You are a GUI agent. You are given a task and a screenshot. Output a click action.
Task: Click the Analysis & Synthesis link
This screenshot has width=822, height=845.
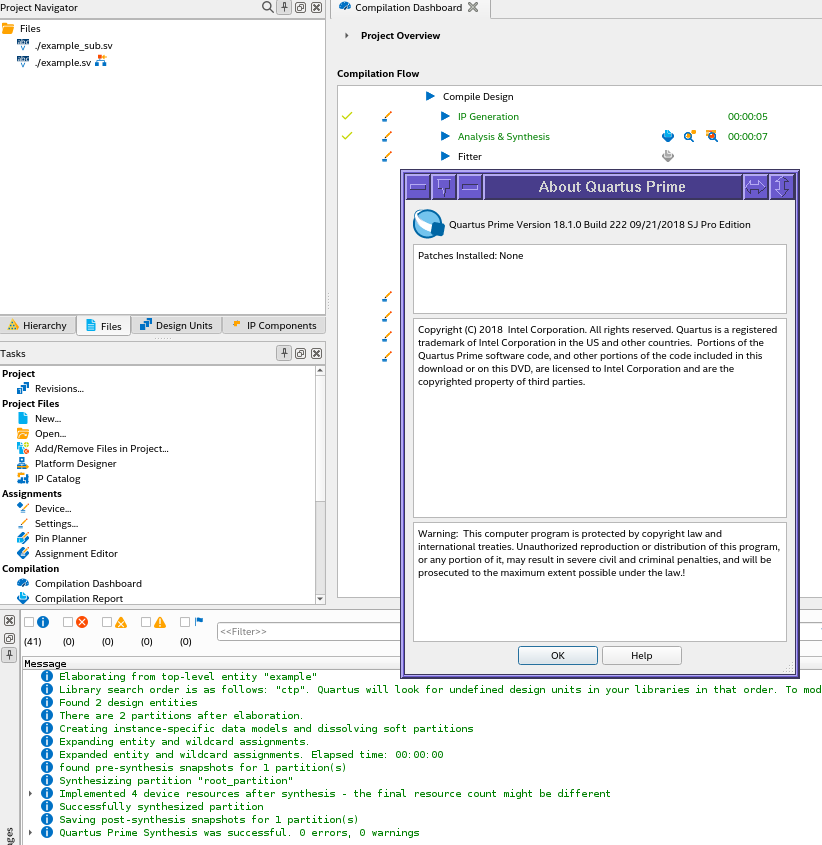click(x=503, y=136)
